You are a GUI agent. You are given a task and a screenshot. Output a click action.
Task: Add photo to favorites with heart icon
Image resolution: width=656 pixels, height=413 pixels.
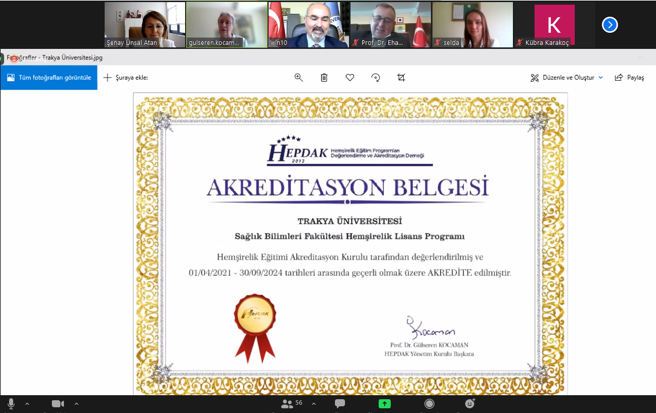[x=350, y=77]
